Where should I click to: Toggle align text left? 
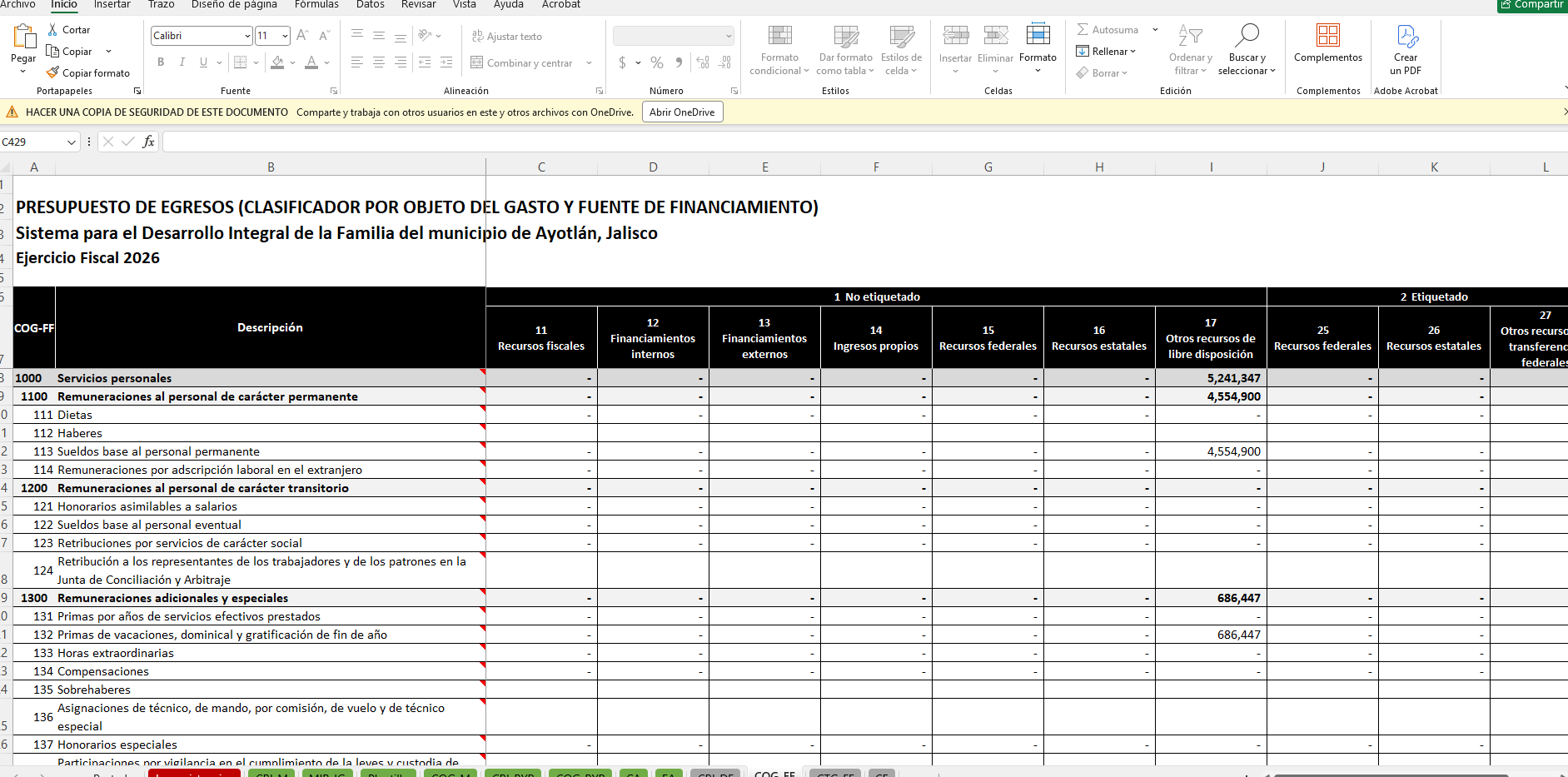(357, 62)
